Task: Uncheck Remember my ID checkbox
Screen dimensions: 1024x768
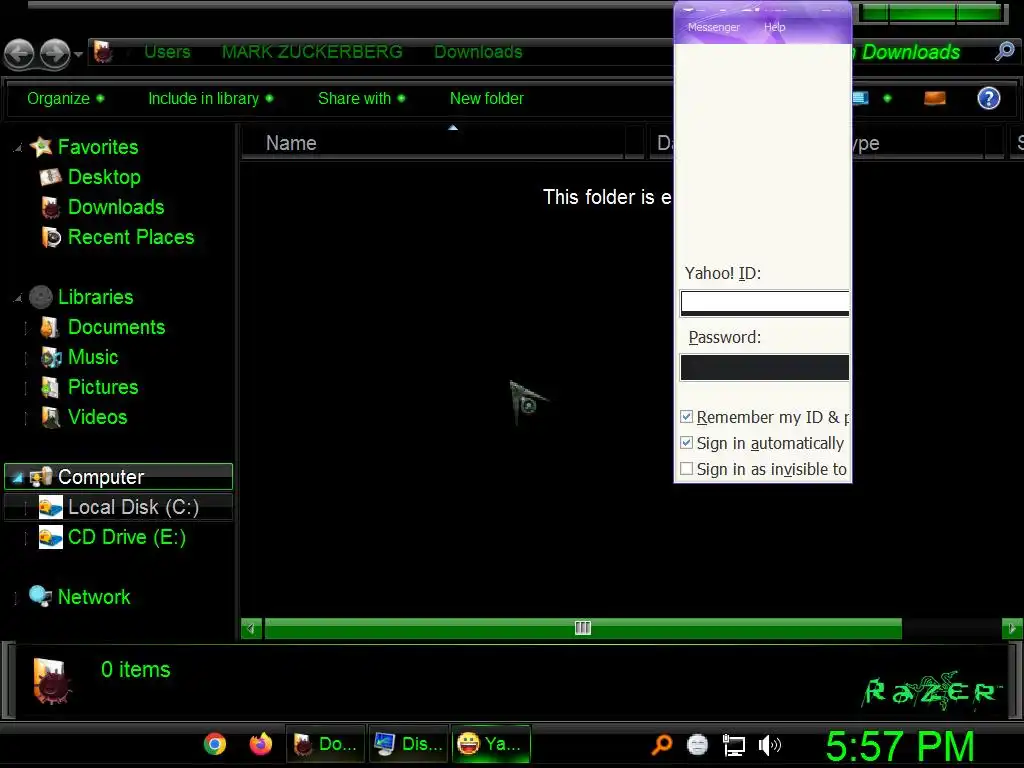Action: click(x=686, y=417)
